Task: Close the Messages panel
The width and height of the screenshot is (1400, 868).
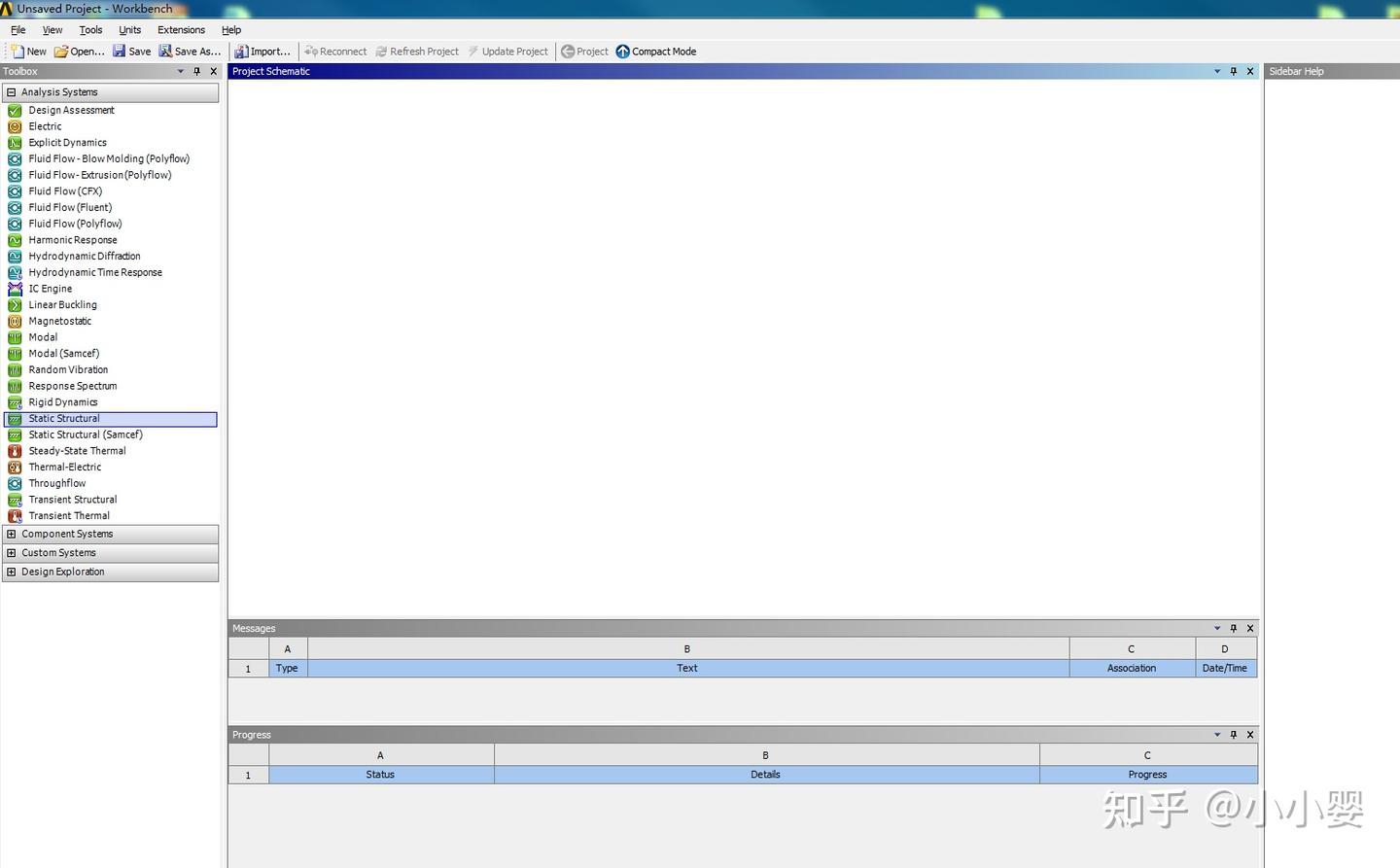Action: click(1250, 629)
